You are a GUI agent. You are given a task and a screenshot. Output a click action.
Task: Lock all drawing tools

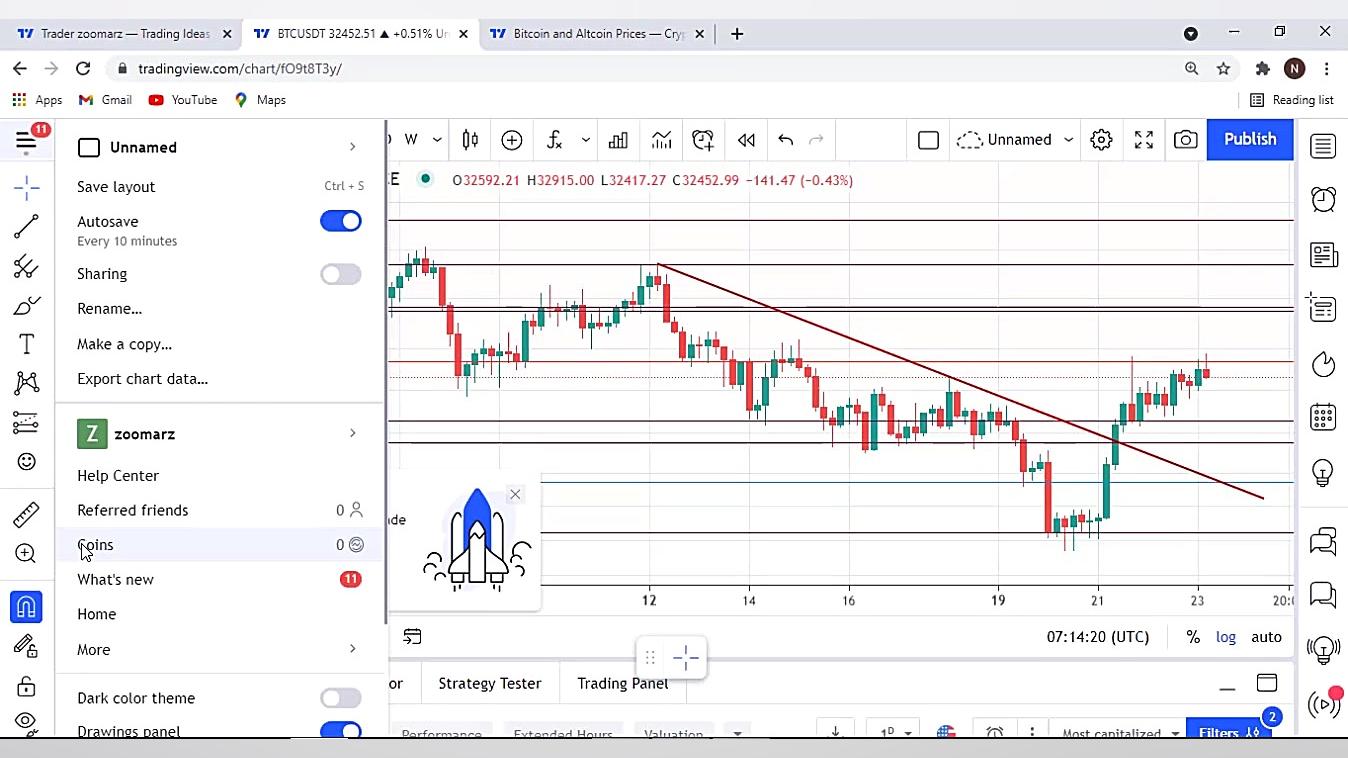pyautogui.click(x=26, y=686)
